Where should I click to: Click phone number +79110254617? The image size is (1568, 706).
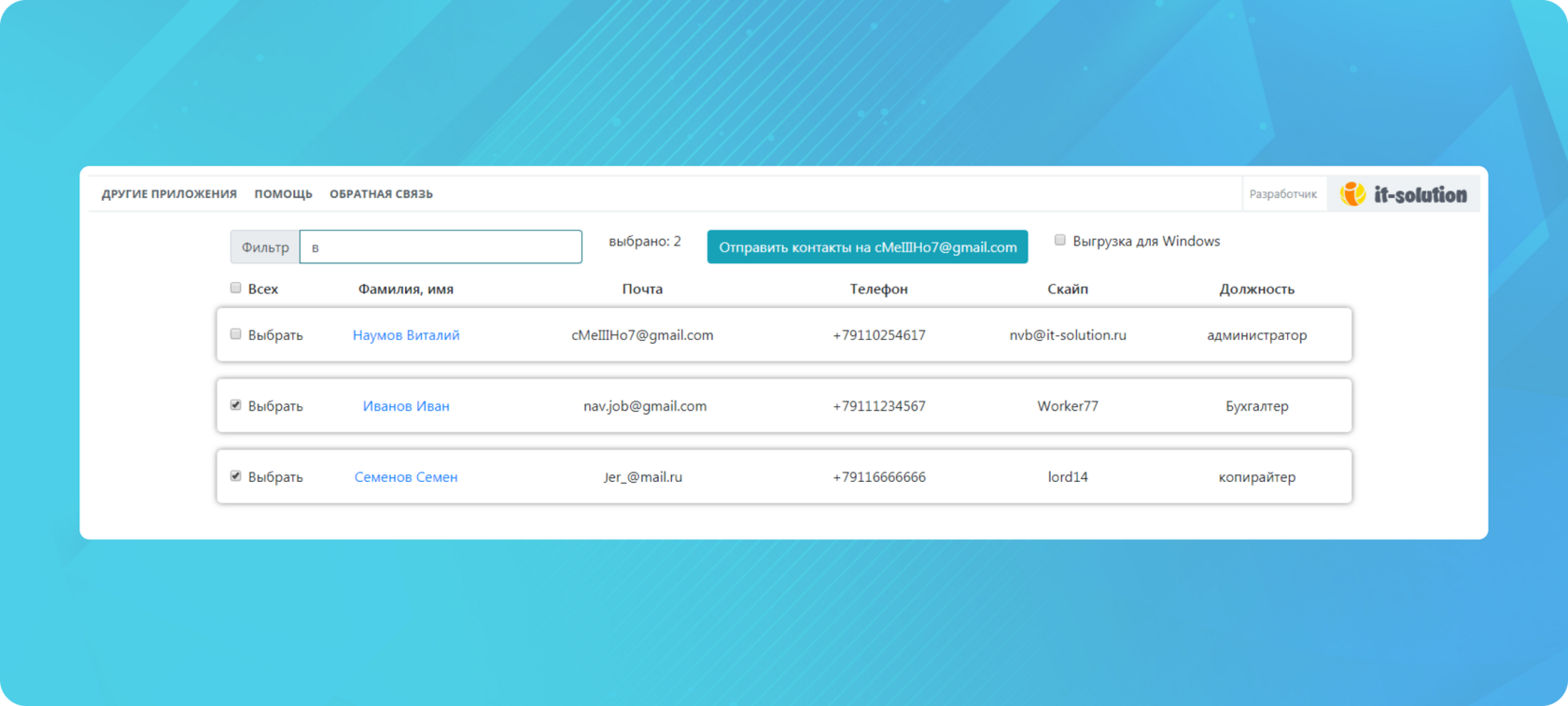coord(879,335)
